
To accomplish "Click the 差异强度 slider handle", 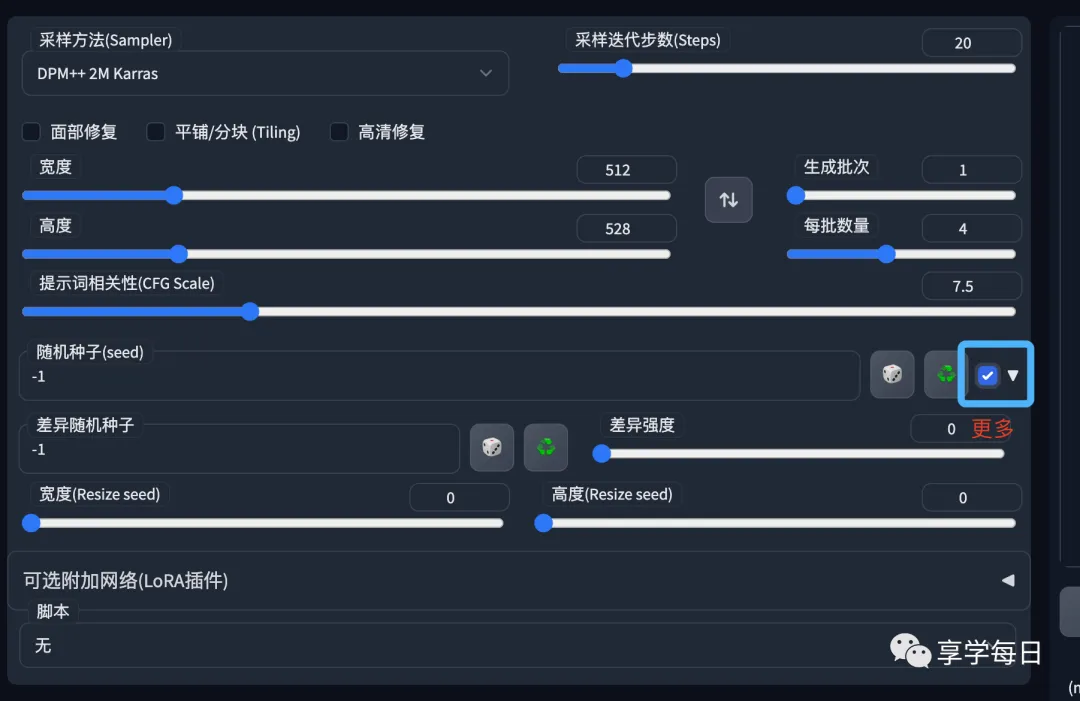I will [602, 454].
